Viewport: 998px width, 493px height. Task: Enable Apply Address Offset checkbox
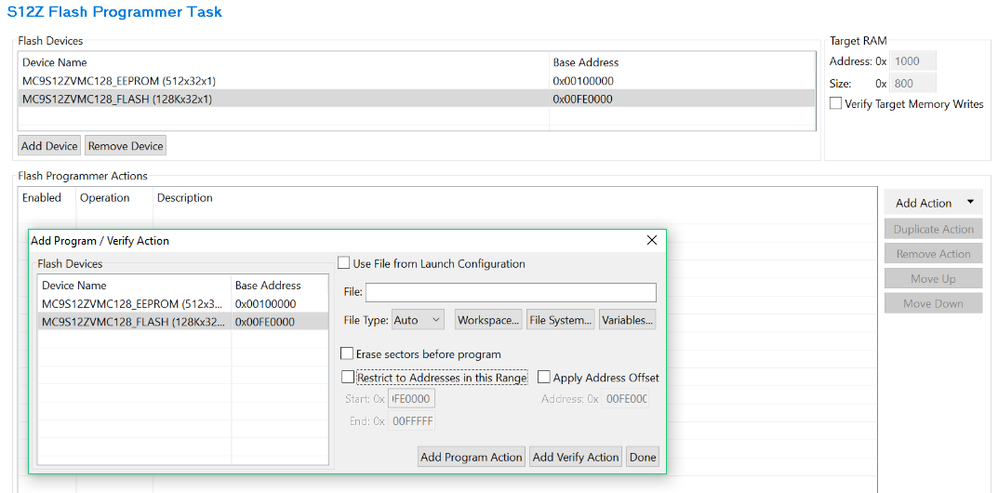(x=544, y=377)
